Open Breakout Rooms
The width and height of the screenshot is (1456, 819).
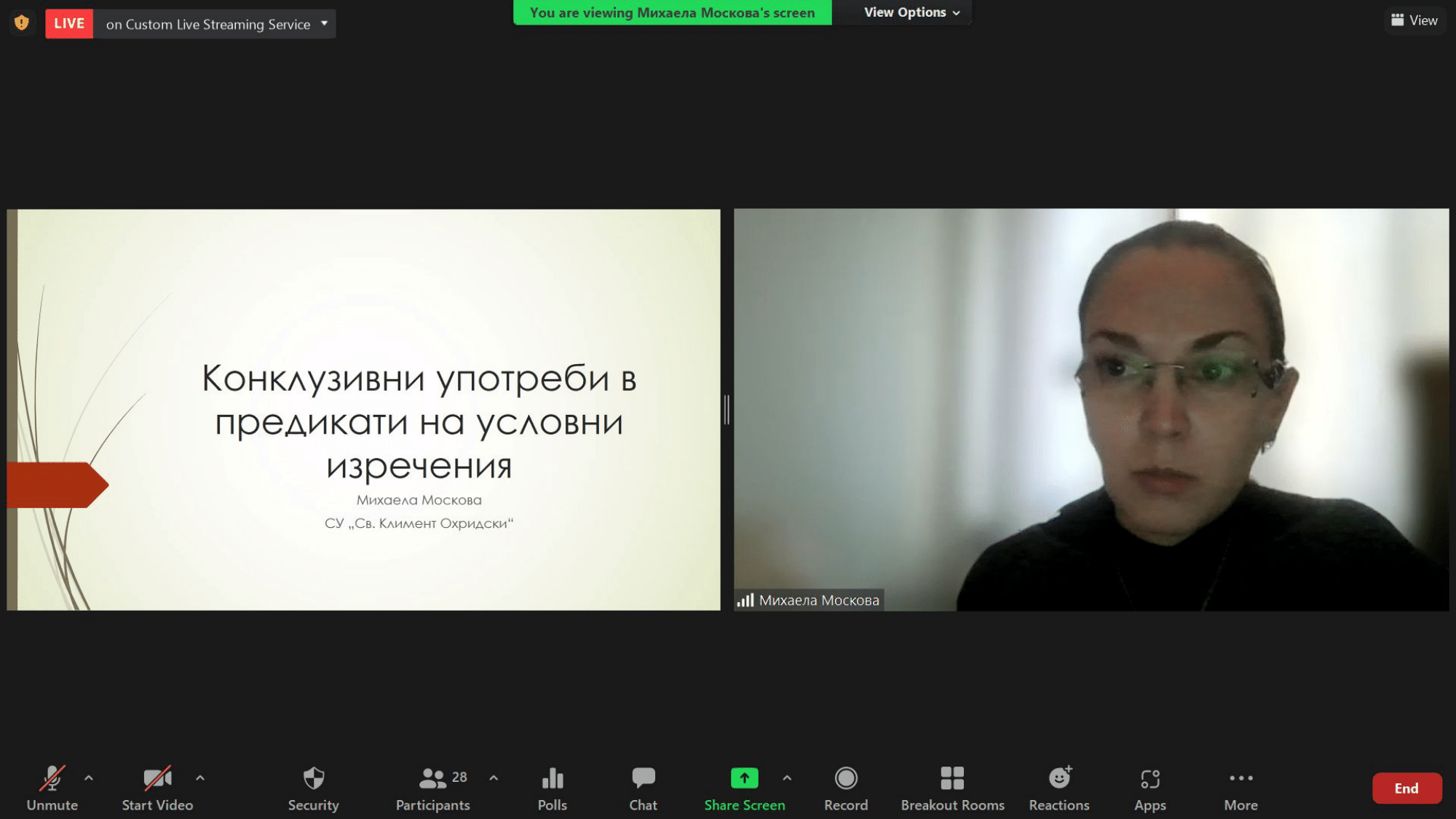coord(951,779)
